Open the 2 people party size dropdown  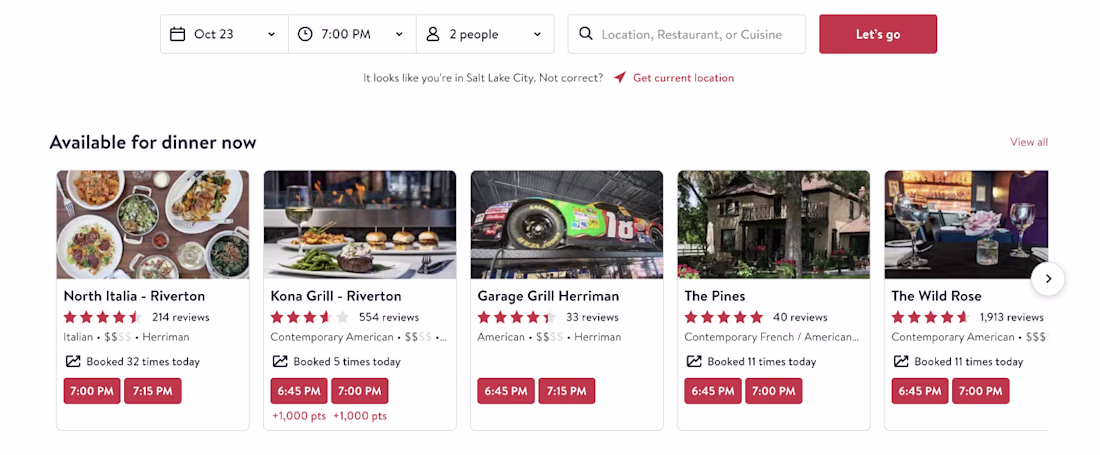click(x=484, y=34)
